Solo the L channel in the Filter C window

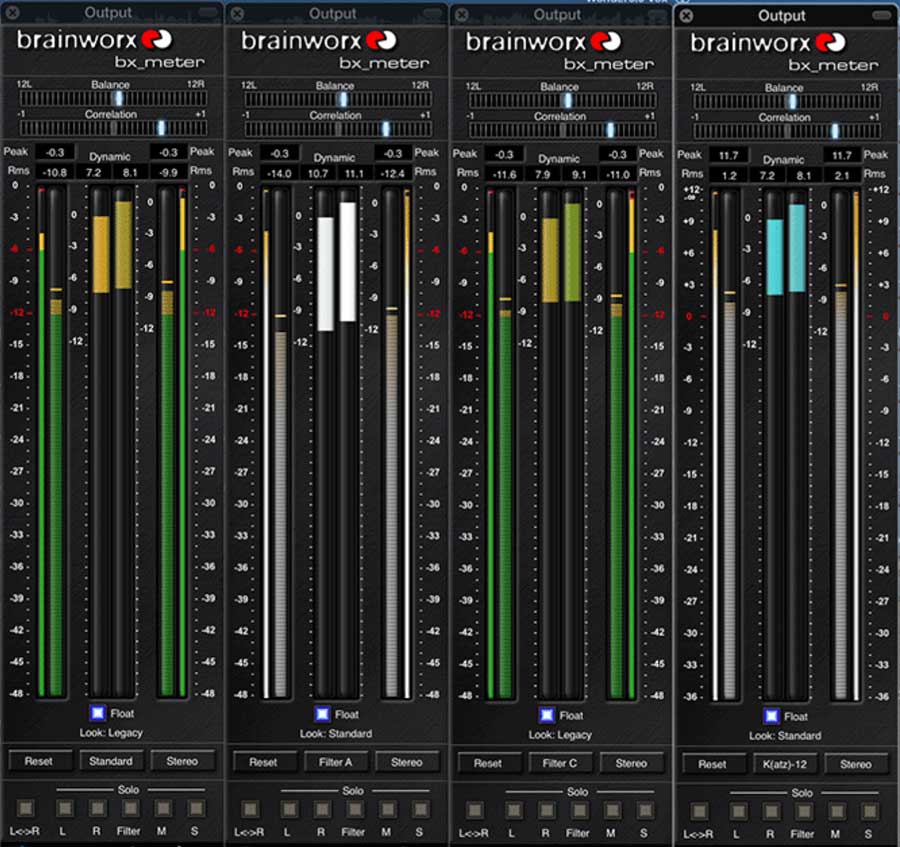[513, 811]
